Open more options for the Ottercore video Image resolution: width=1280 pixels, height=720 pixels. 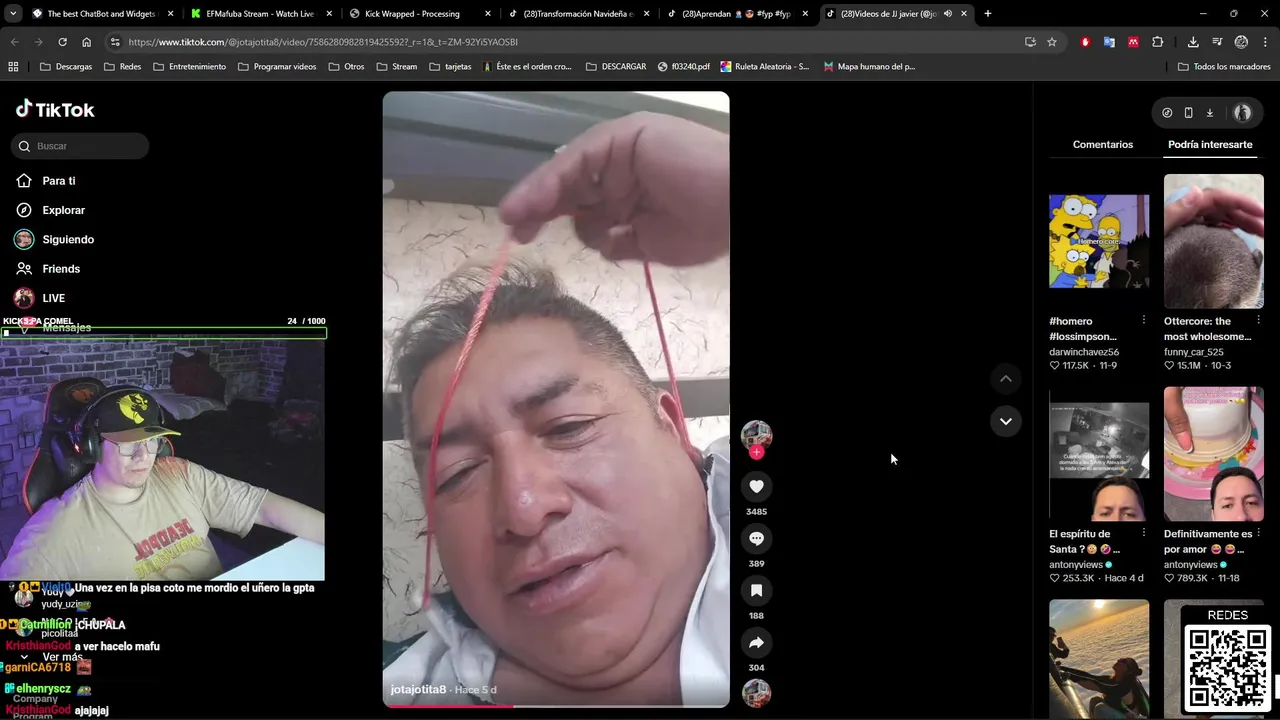(x=1258, y=320)
